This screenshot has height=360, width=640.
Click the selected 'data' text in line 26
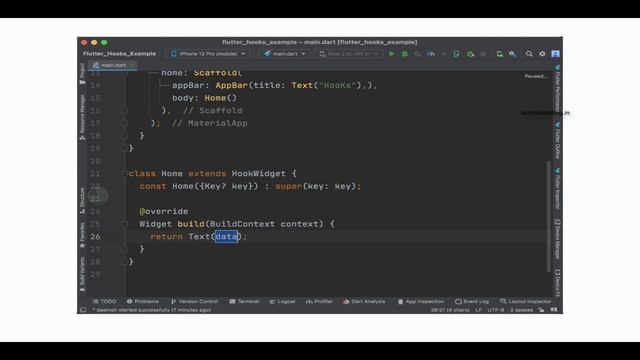coord(226,237)
